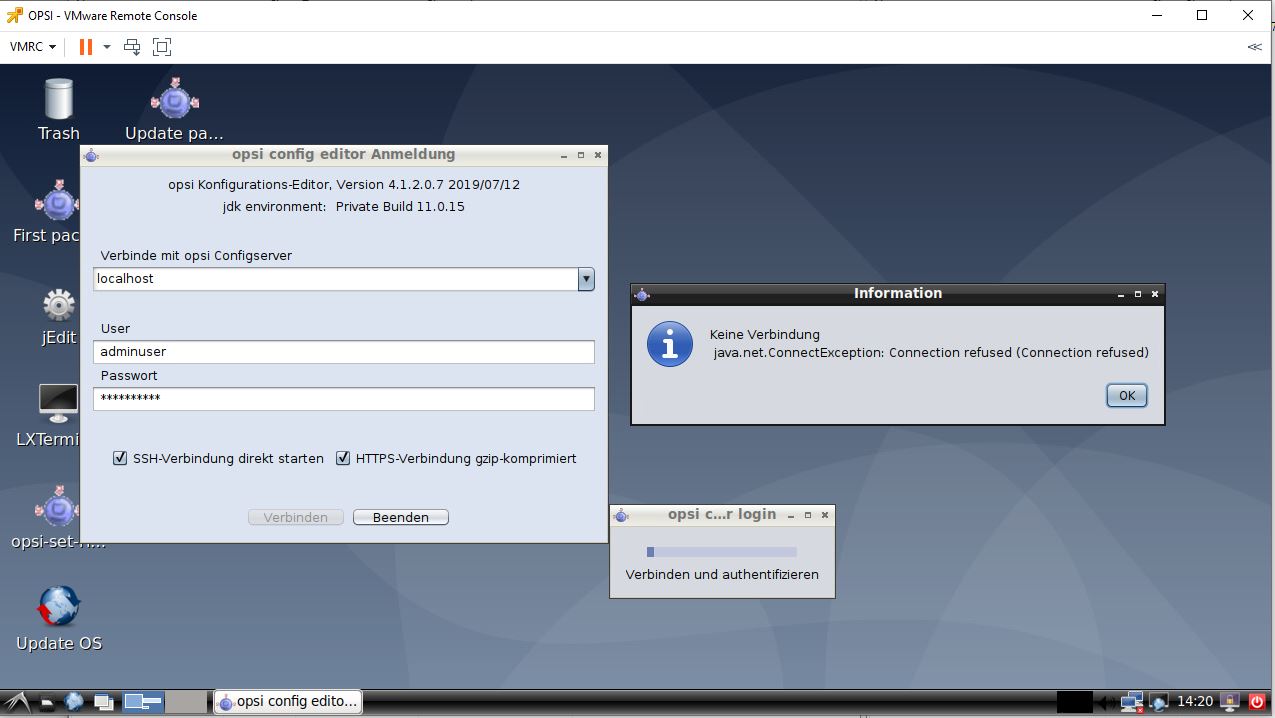1275x718 pixels.
Task: Expand the opsi Configserver dropdown arrow
Action: 586,279
